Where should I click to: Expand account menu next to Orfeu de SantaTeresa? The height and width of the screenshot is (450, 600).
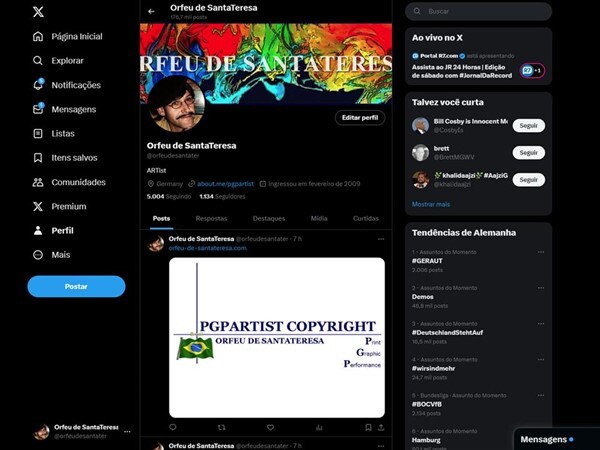(x=127, y=431)
